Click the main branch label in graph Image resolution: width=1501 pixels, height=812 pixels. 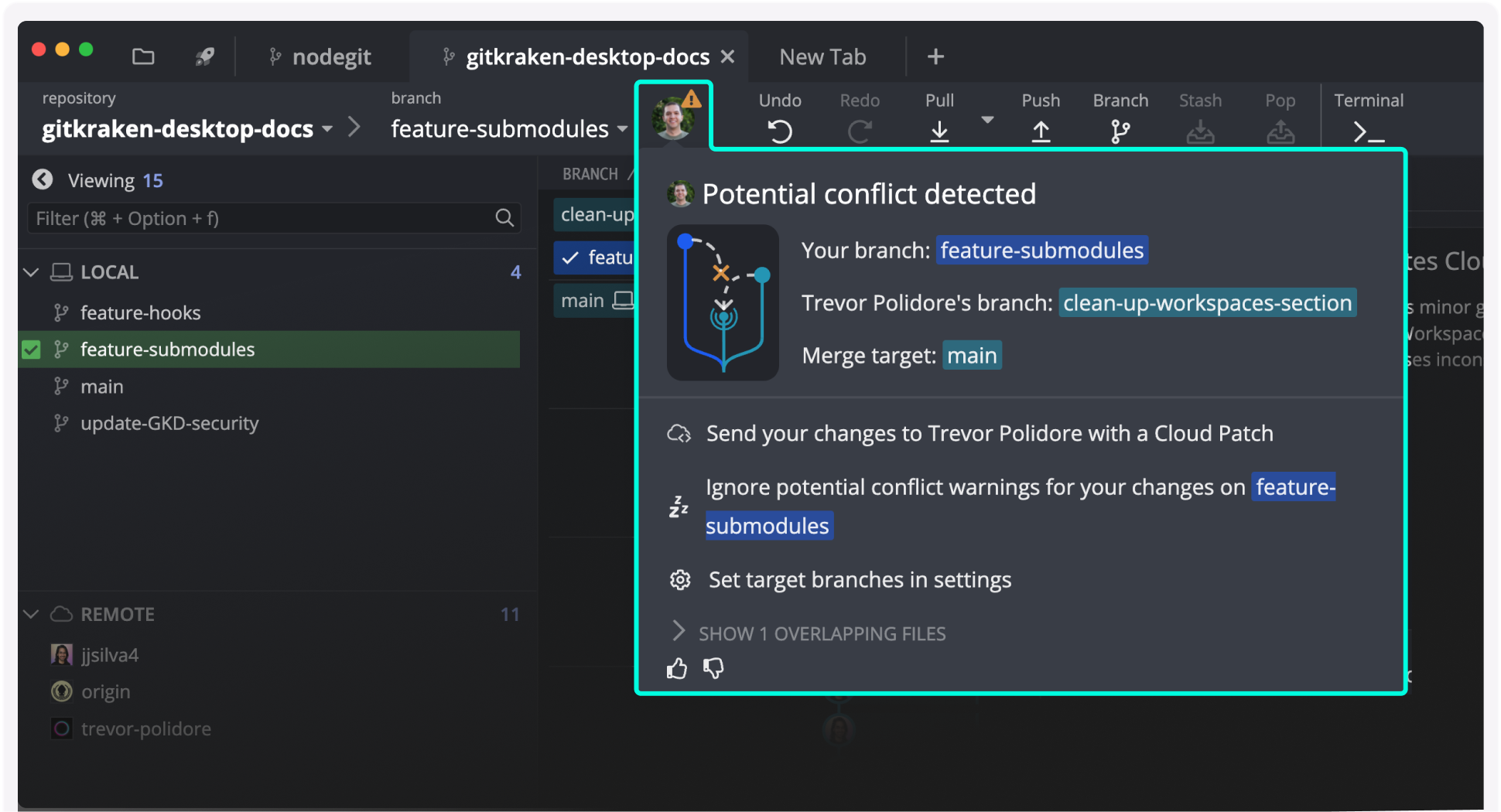(594, 301)
